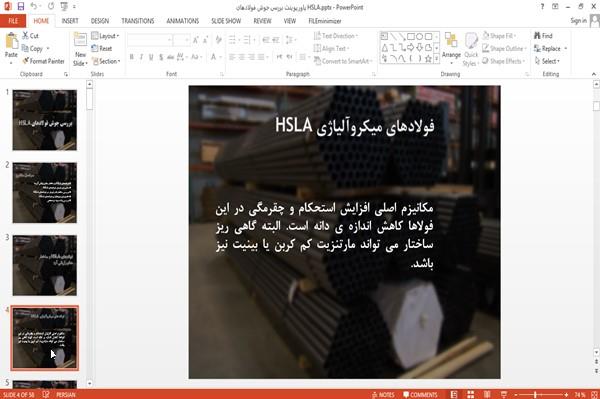
Task: Switch to the ANIMATIONS tab
Action: point(183,21)
